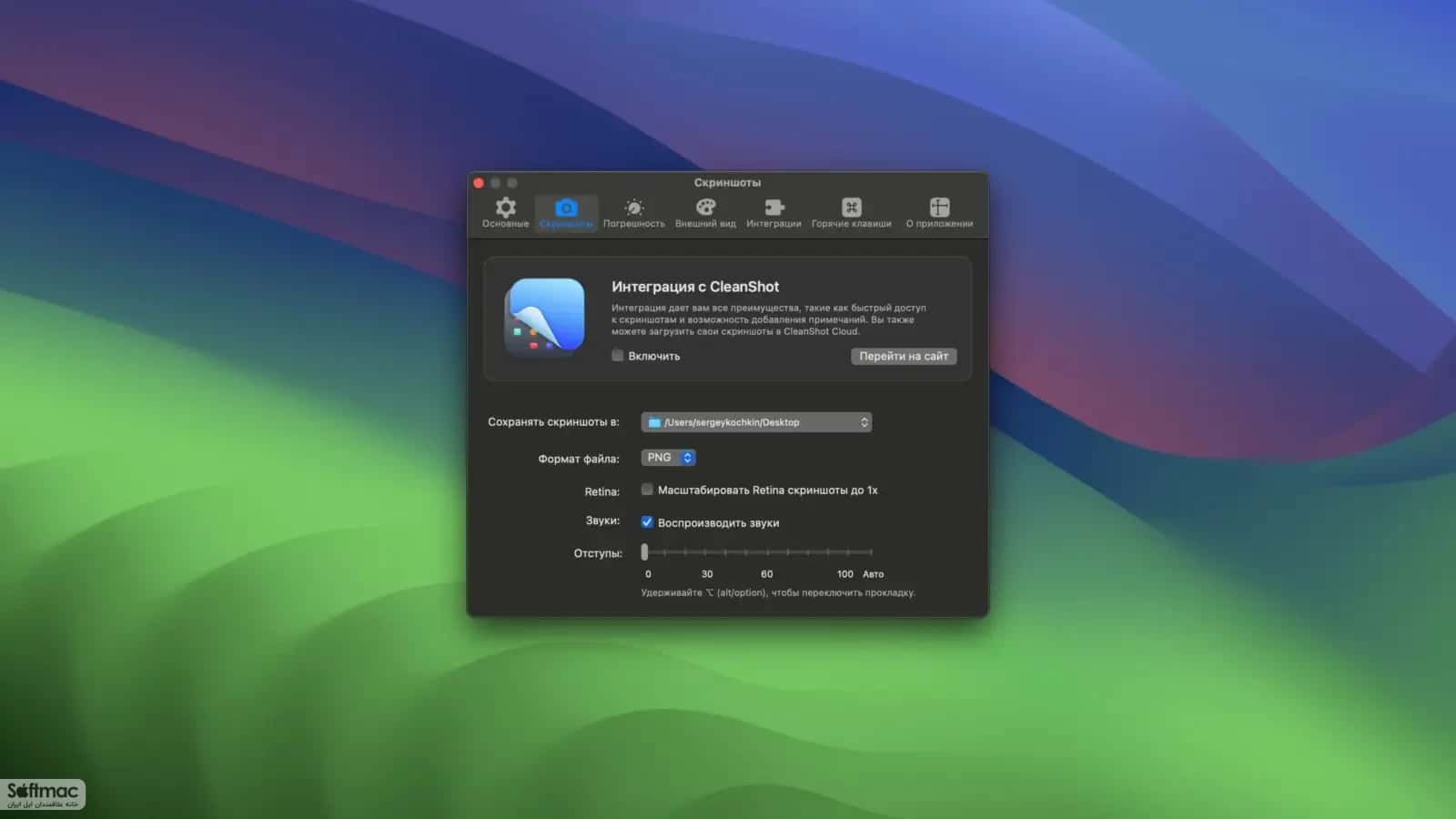
Task: Enable the Включить CleanShot checkbox
Action: click(x=618, y=356)
